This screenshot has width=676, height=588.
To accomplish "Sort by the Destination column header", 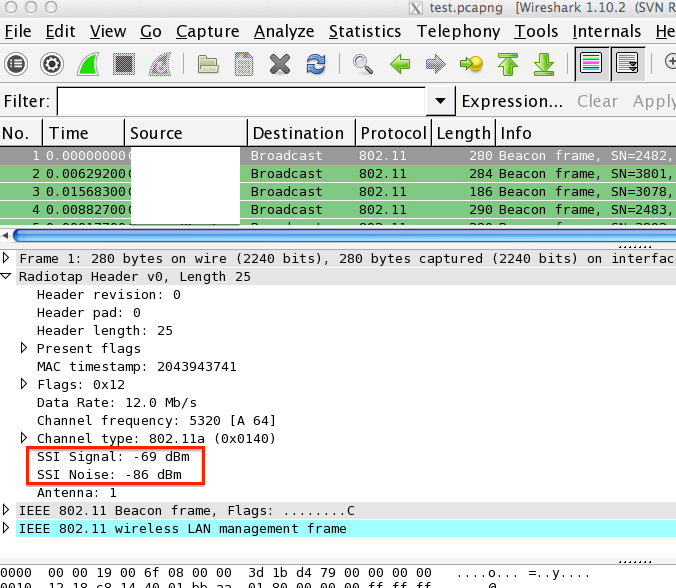I will 301,133.
